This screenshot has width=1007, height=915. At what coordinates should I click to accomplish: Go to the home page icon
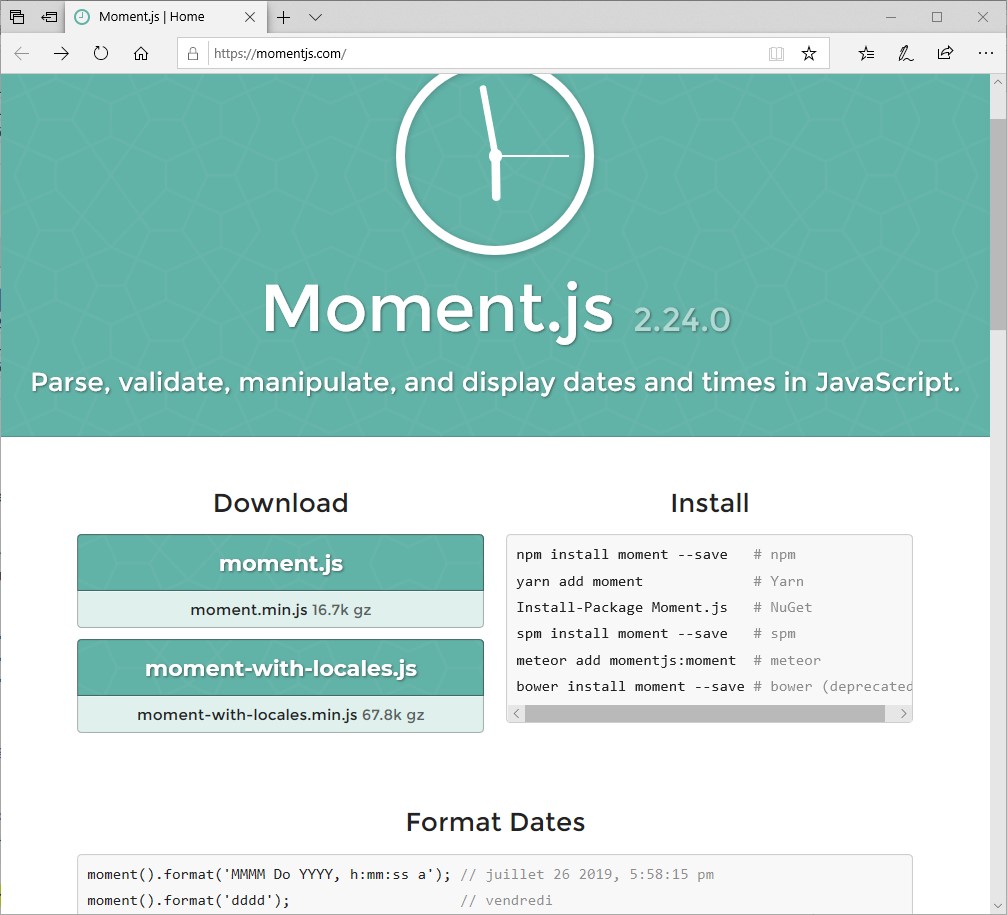[x=141, y=53]
